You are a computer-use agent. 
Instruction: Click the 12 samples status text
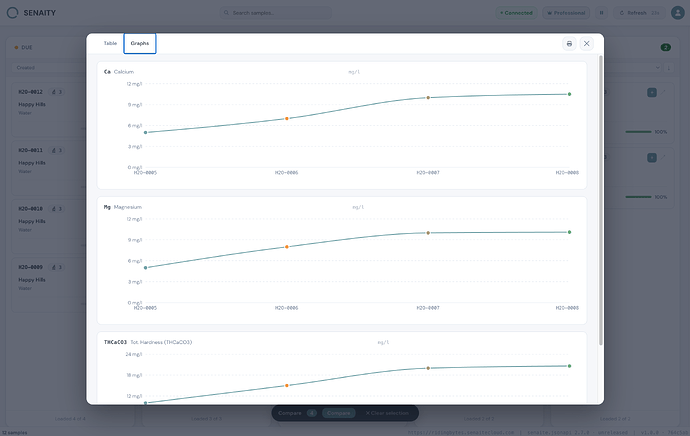coord(15,433)
